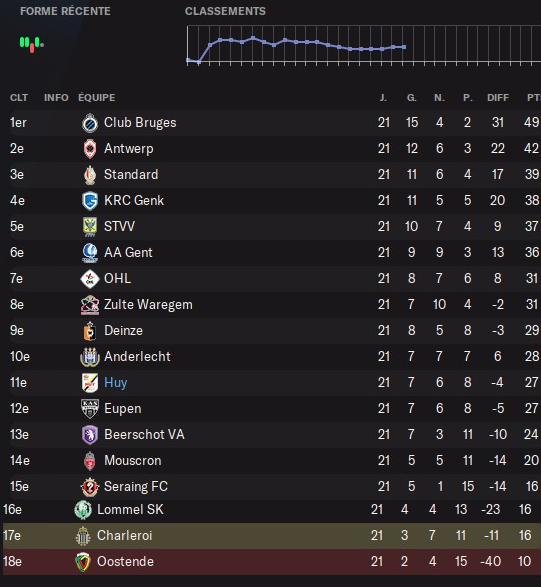Viewport: 541px width, 587px height.
Task: Select the Beerschot VA purple crest
Action: coord(90,435)
